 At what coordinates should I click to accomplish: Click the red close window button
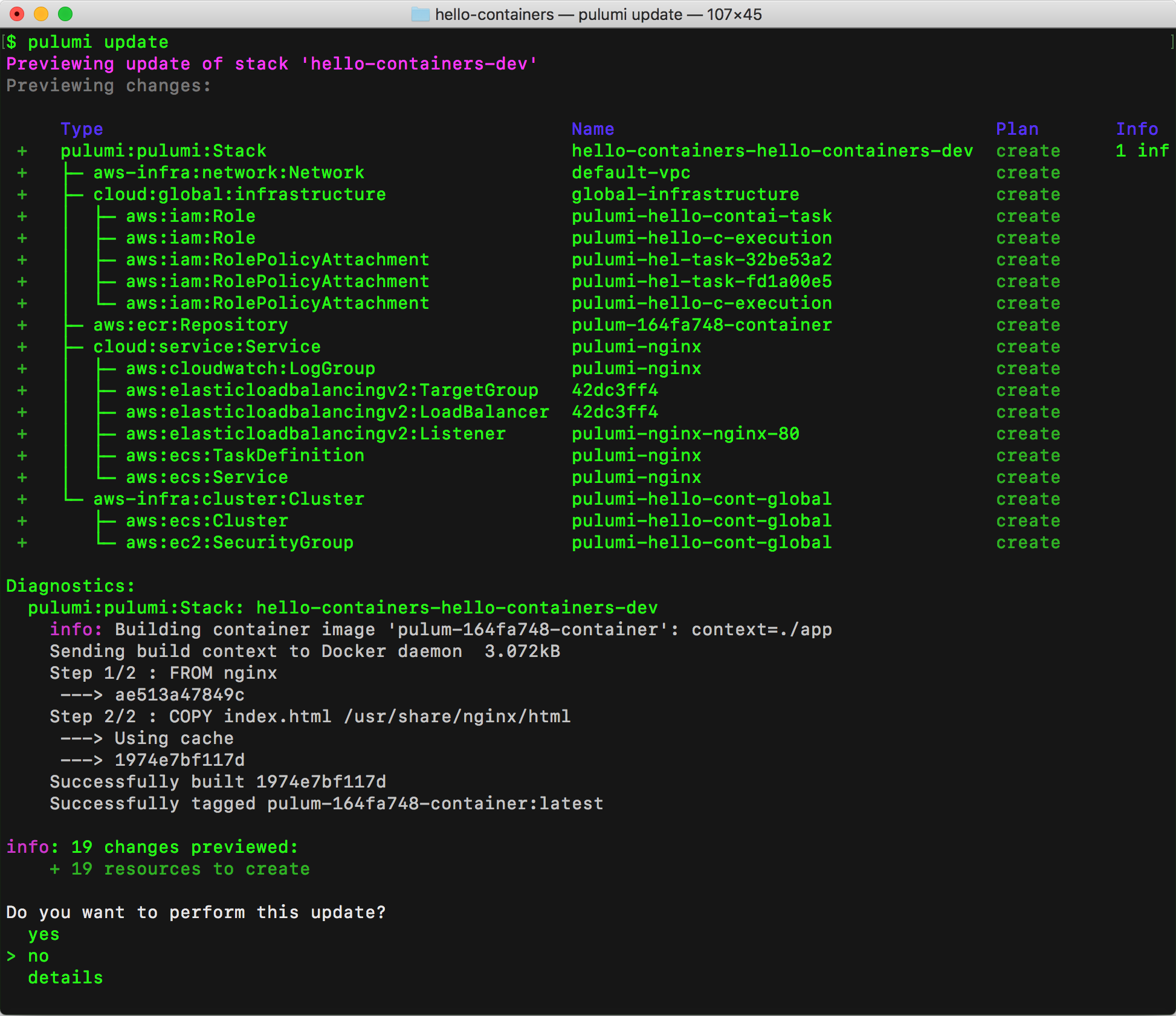(x=17, y=13)
